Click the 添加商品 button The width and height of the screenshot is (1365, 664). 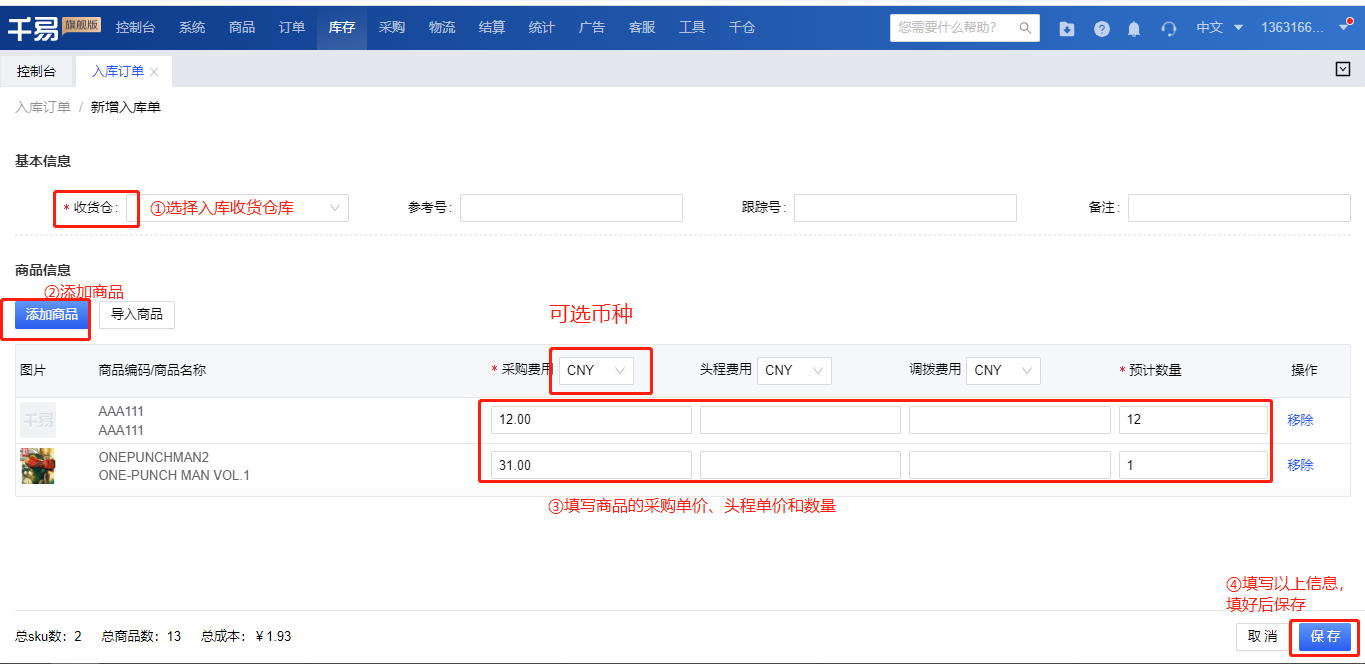pyautogui.click(x=52, y=315)
